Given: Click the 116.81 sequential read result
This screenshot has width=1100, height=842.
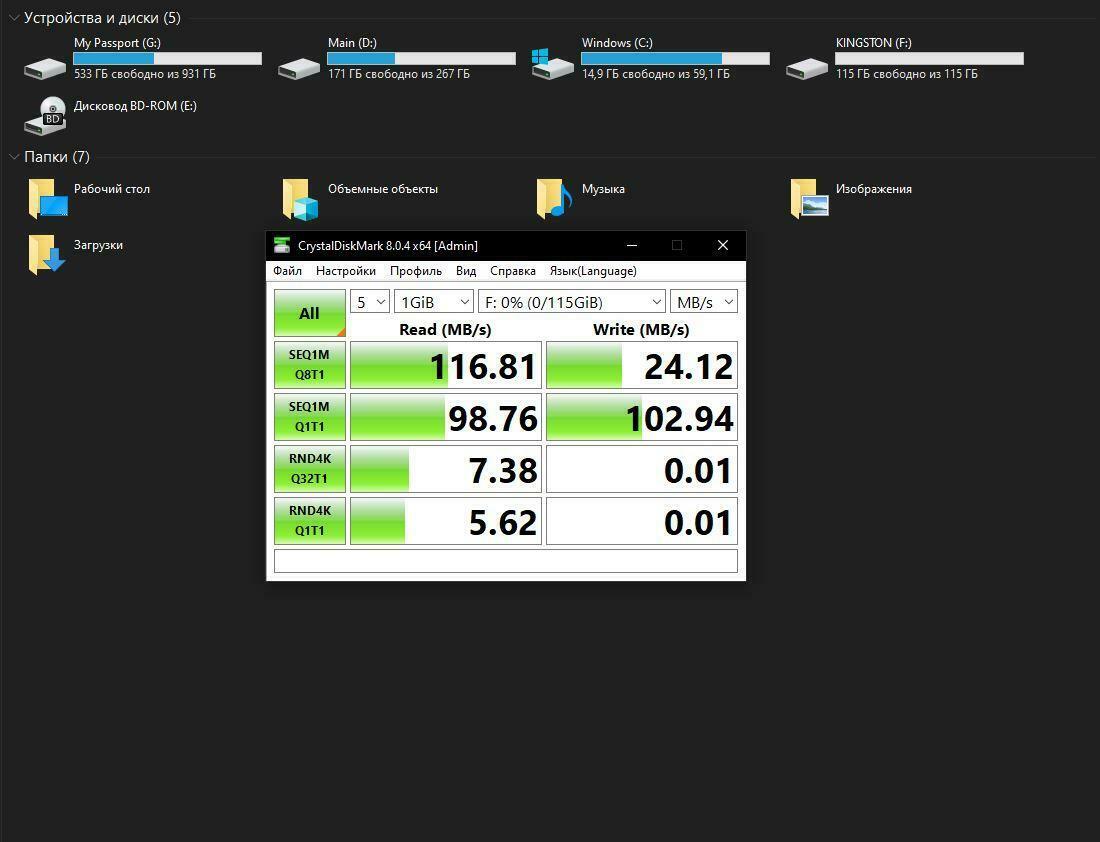Looking at the screenshot, I should click(446, 365).
